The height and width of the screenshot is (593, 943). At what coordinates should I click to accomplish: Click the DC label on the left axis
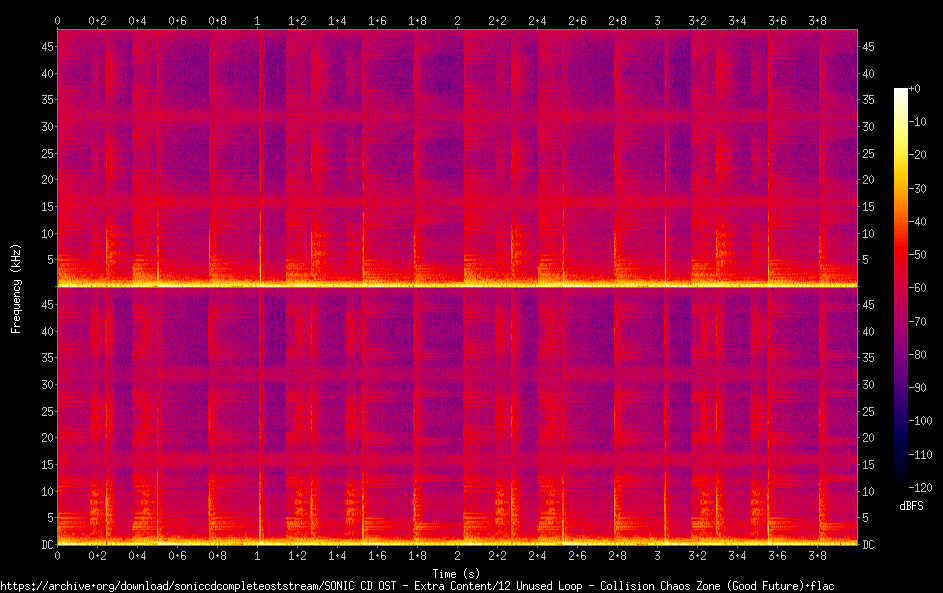pyautogui.click(x=45, y=545)
